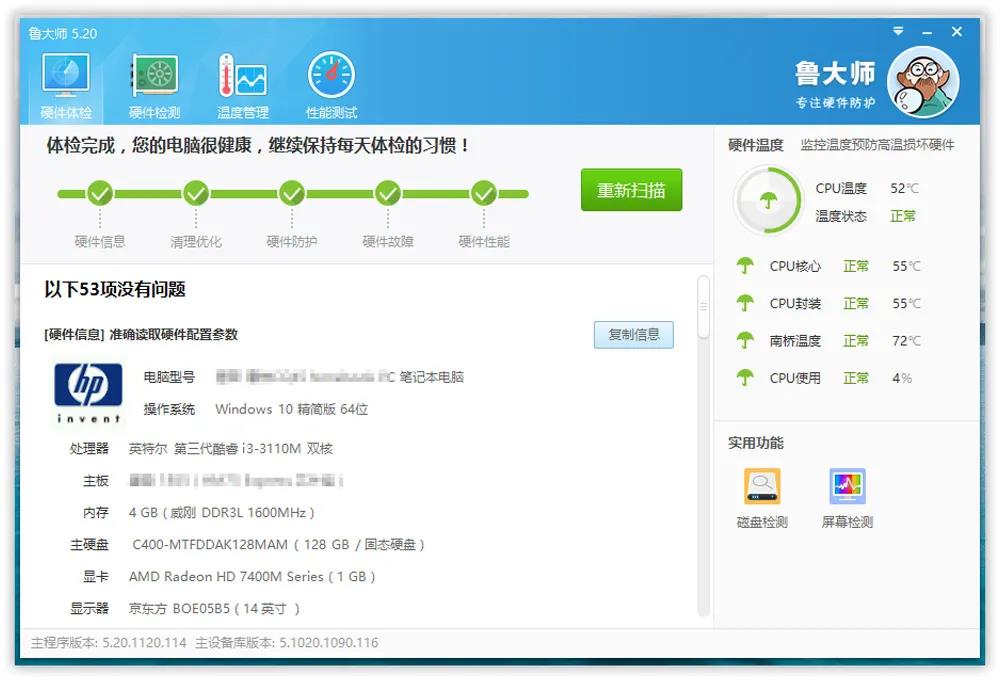This screenshot has width=1000, height=680.
Task: Click the 京东方 BOE05B5 display entry
Action: 214,608
